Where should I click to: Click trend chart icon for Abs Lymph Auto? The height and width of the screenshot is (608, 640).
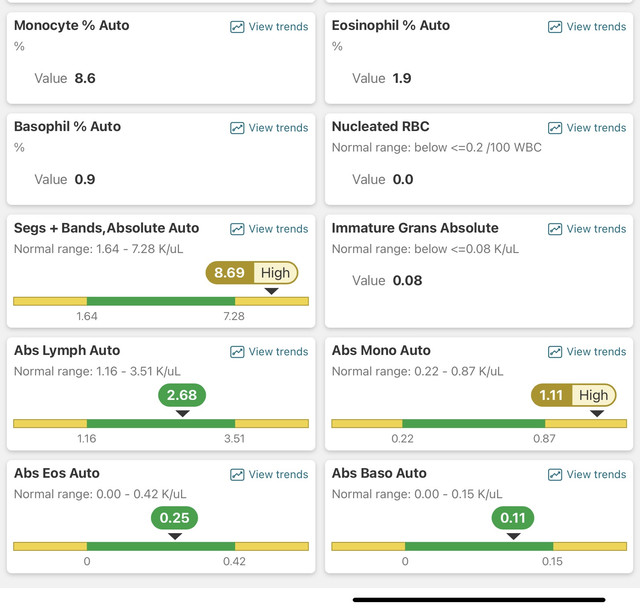237,352
